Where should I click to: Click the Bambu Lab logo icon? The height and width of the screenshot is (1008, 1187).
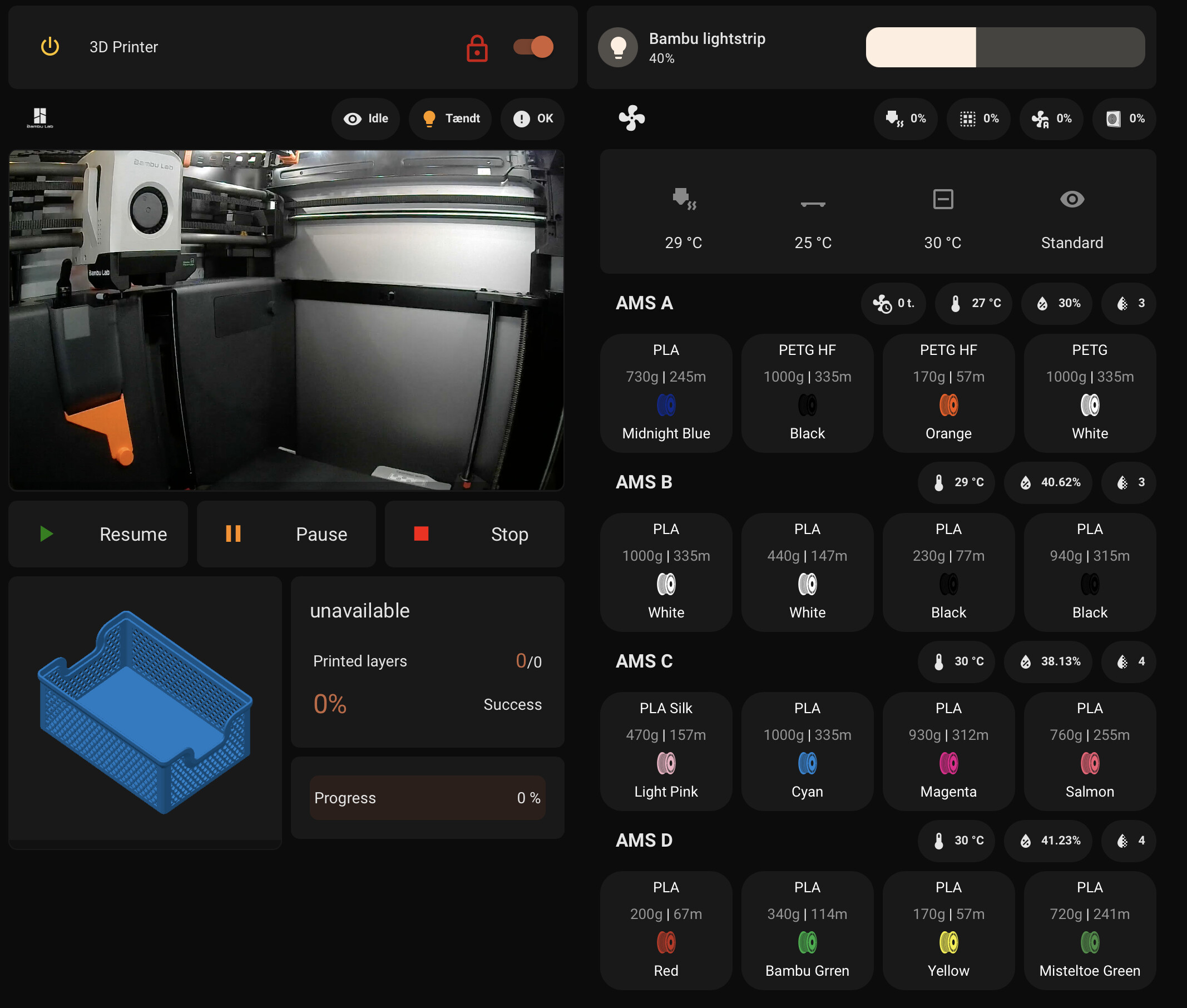[39, 118]
